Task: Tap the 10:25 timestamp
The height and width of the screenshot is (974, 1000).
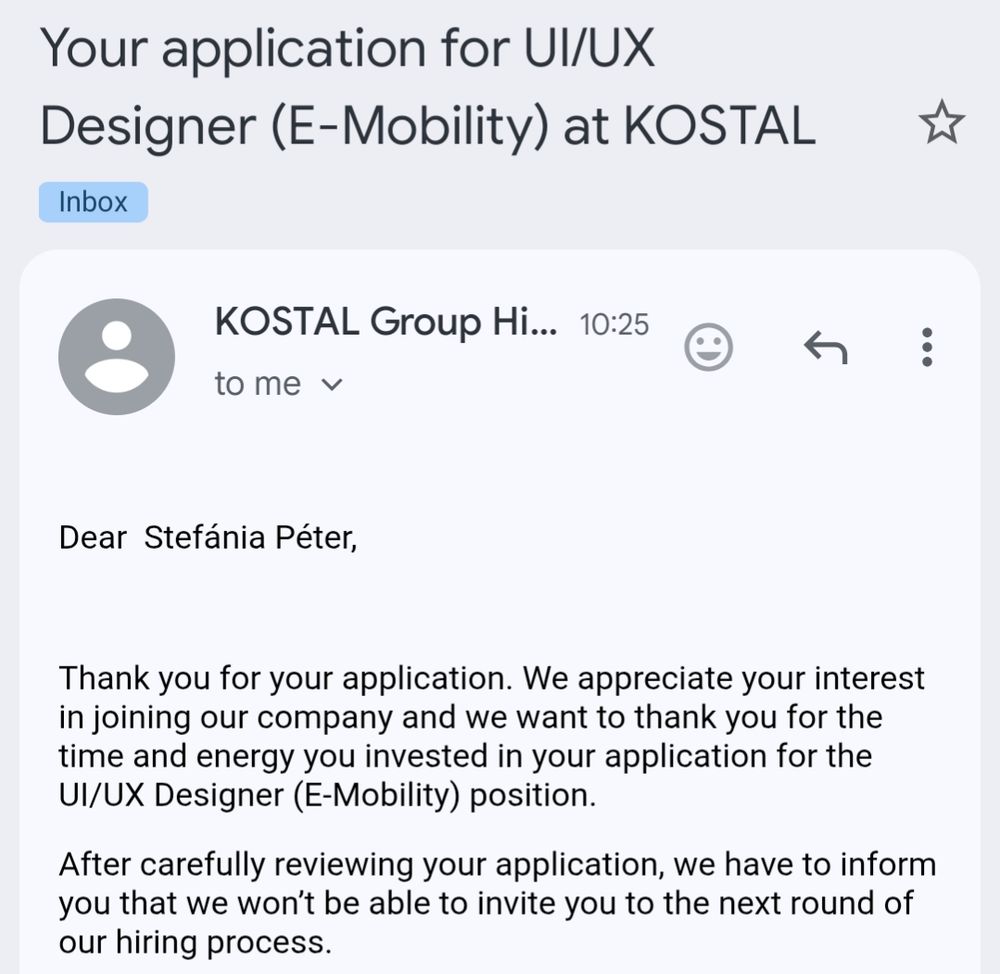Action: pos(614,324)
